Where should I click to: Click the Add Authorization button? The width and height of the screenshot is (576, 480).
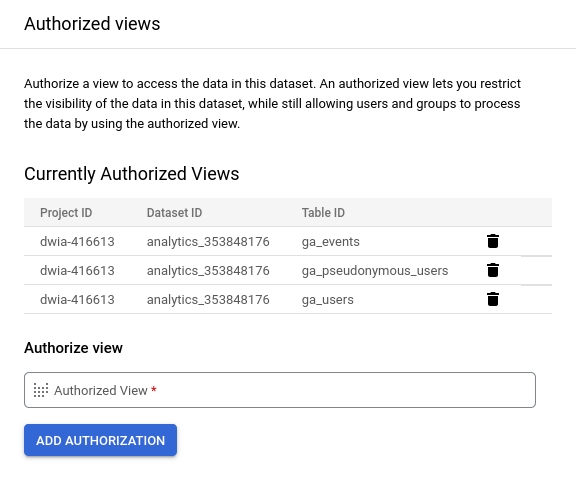pos(100,440)
